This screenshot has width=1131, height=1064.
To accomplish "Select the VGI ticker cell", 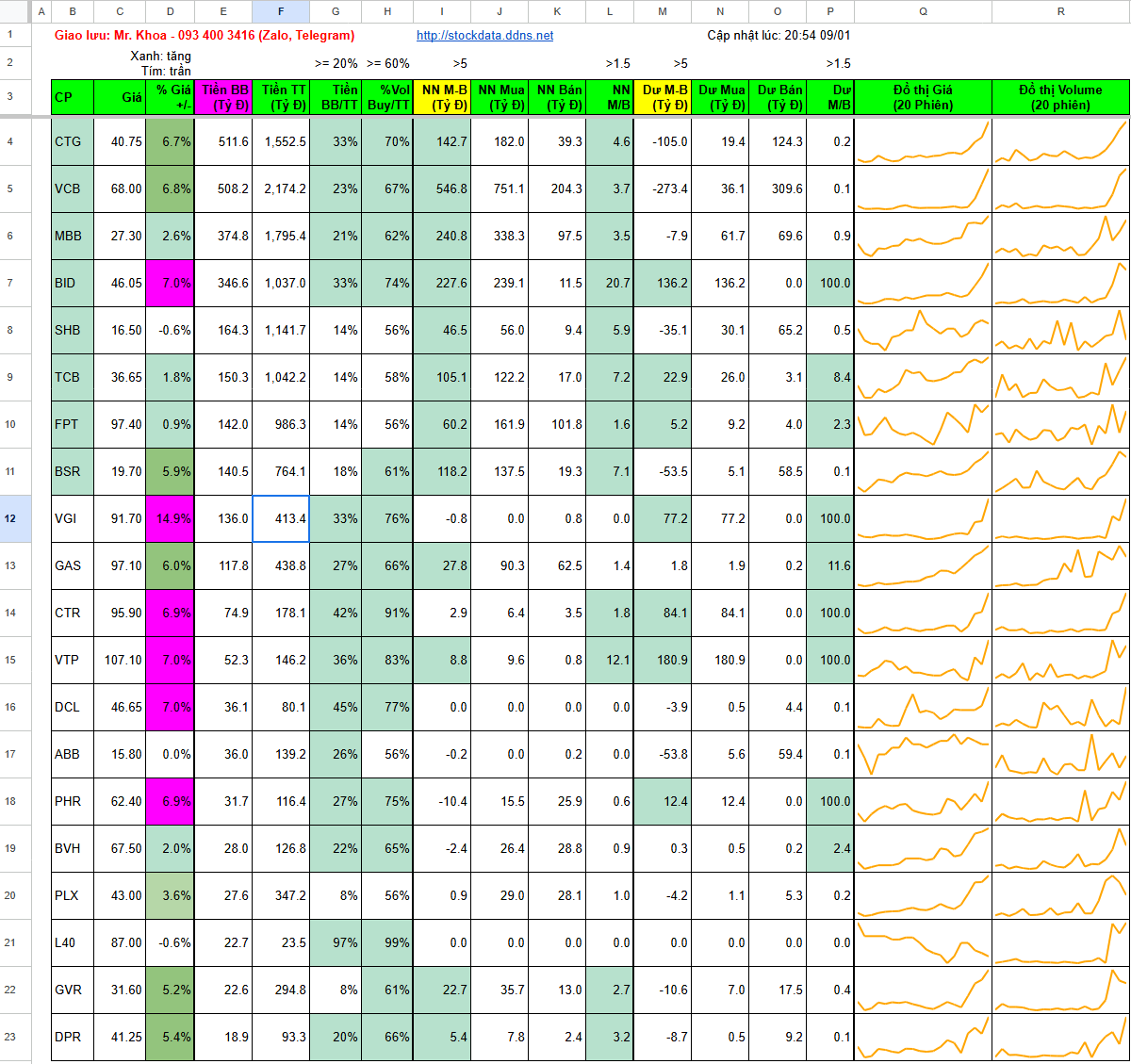I will (x=73, y=518).
